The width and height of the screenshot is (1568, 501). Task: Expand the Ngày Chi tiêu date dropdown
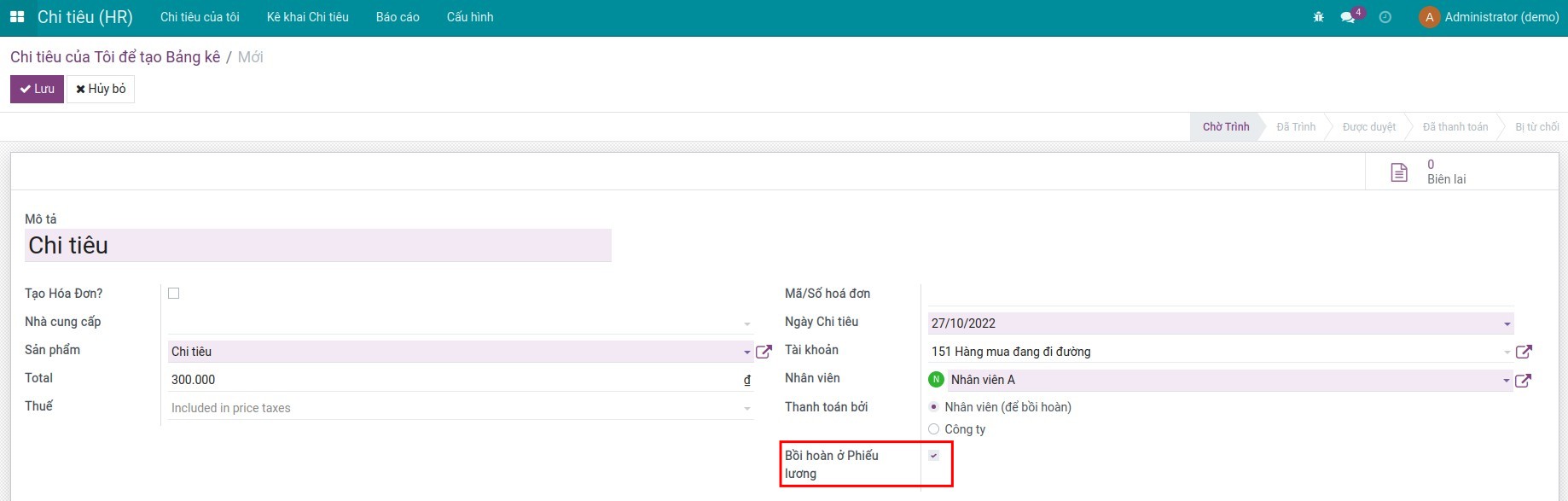pyautogui.click(x=1507, y=323)
